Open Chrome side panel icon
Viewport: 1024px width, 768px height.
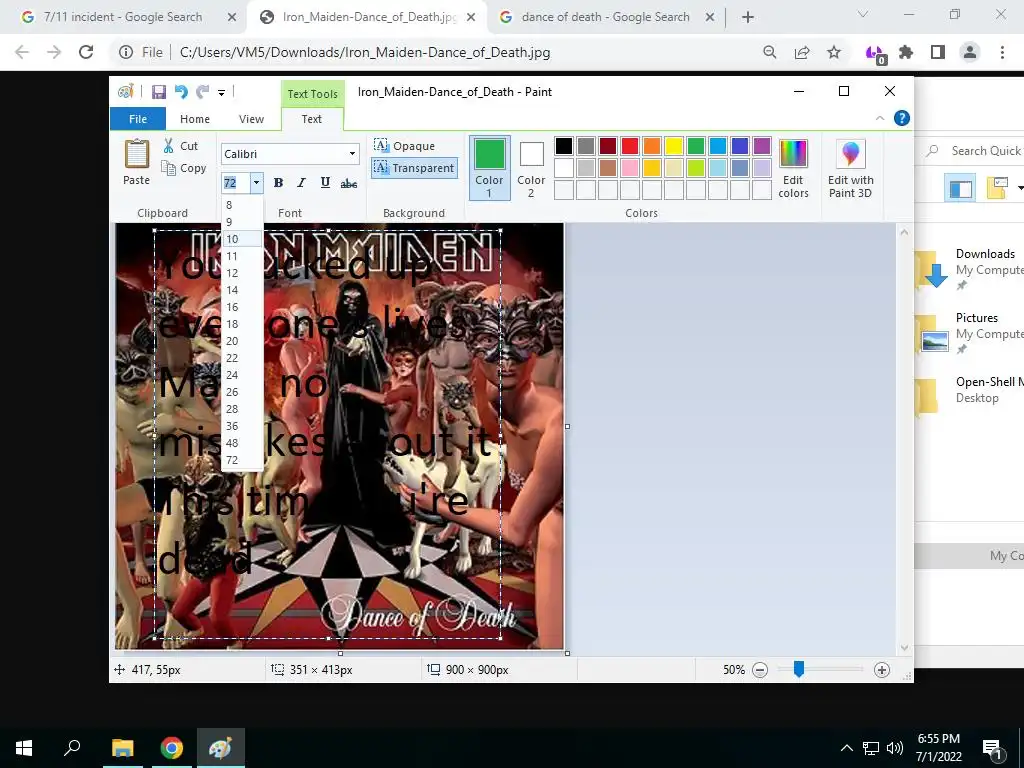pyautogui.click(x=938, y=52)
